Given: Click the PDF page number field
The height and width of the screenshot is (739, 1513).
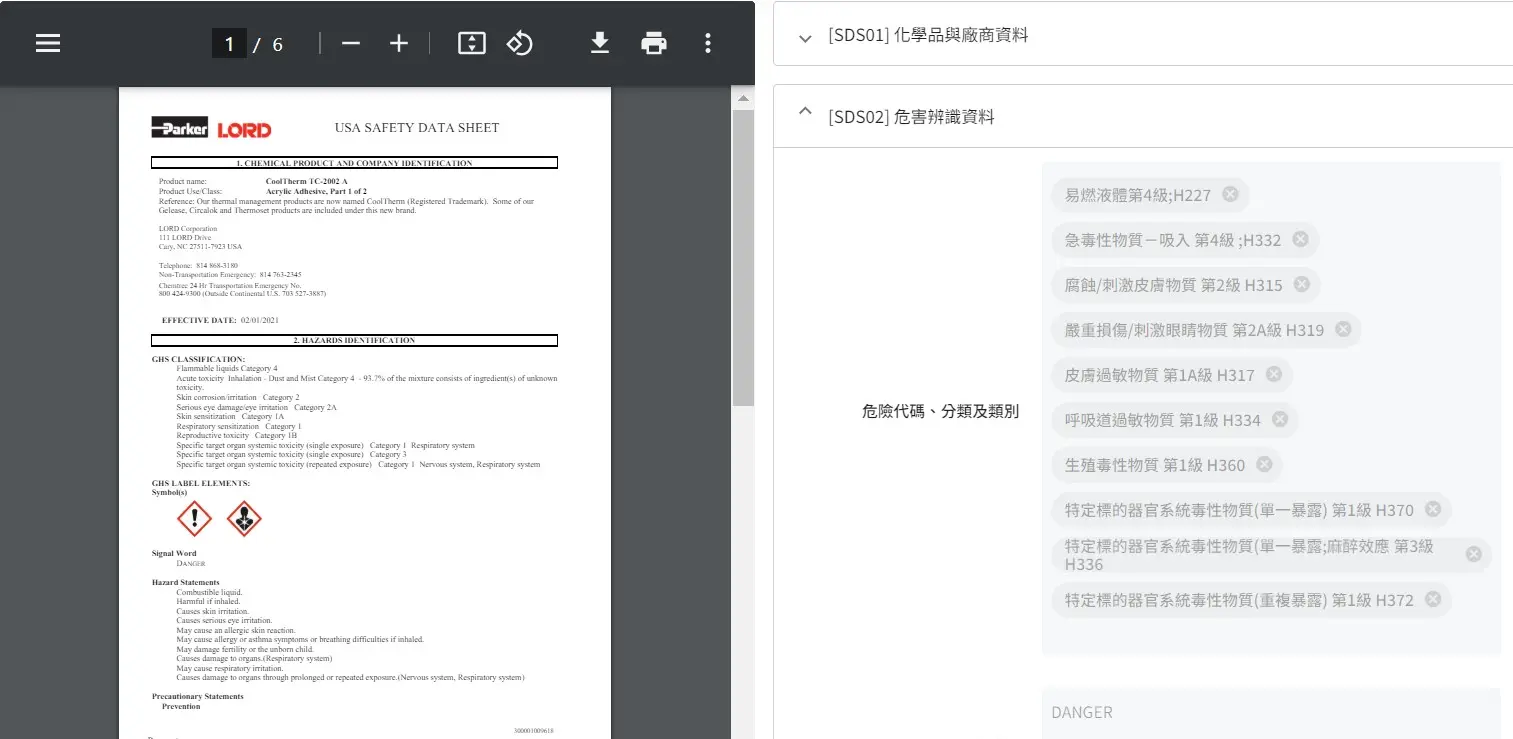Looking at the screenshot, I should (x=229, y=43).
